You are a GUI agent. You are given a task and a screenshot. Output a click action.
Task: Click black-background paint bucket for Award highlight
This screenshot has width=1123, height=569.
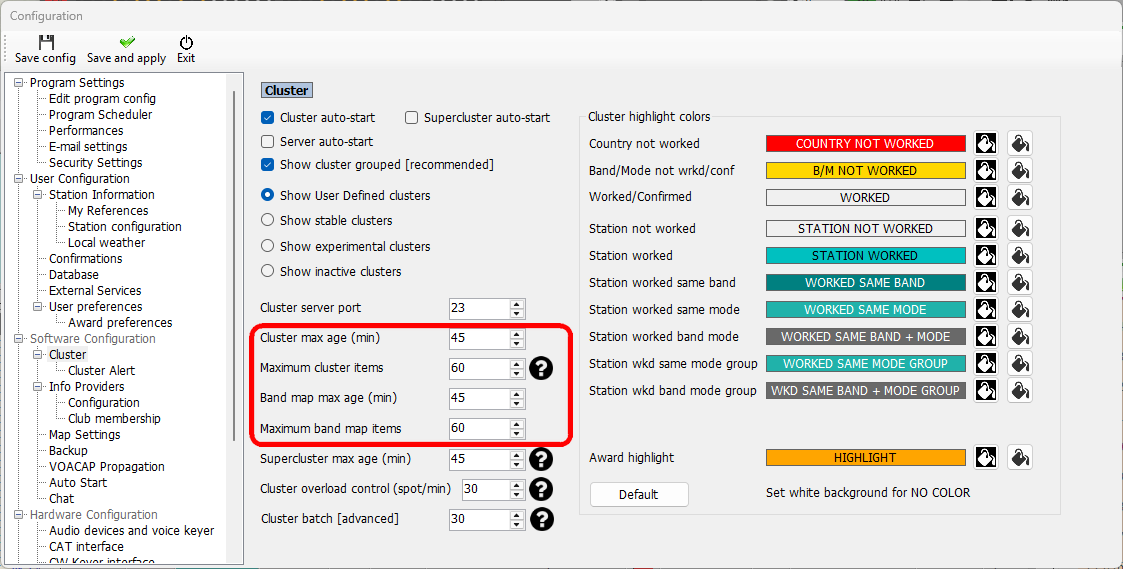986,457
